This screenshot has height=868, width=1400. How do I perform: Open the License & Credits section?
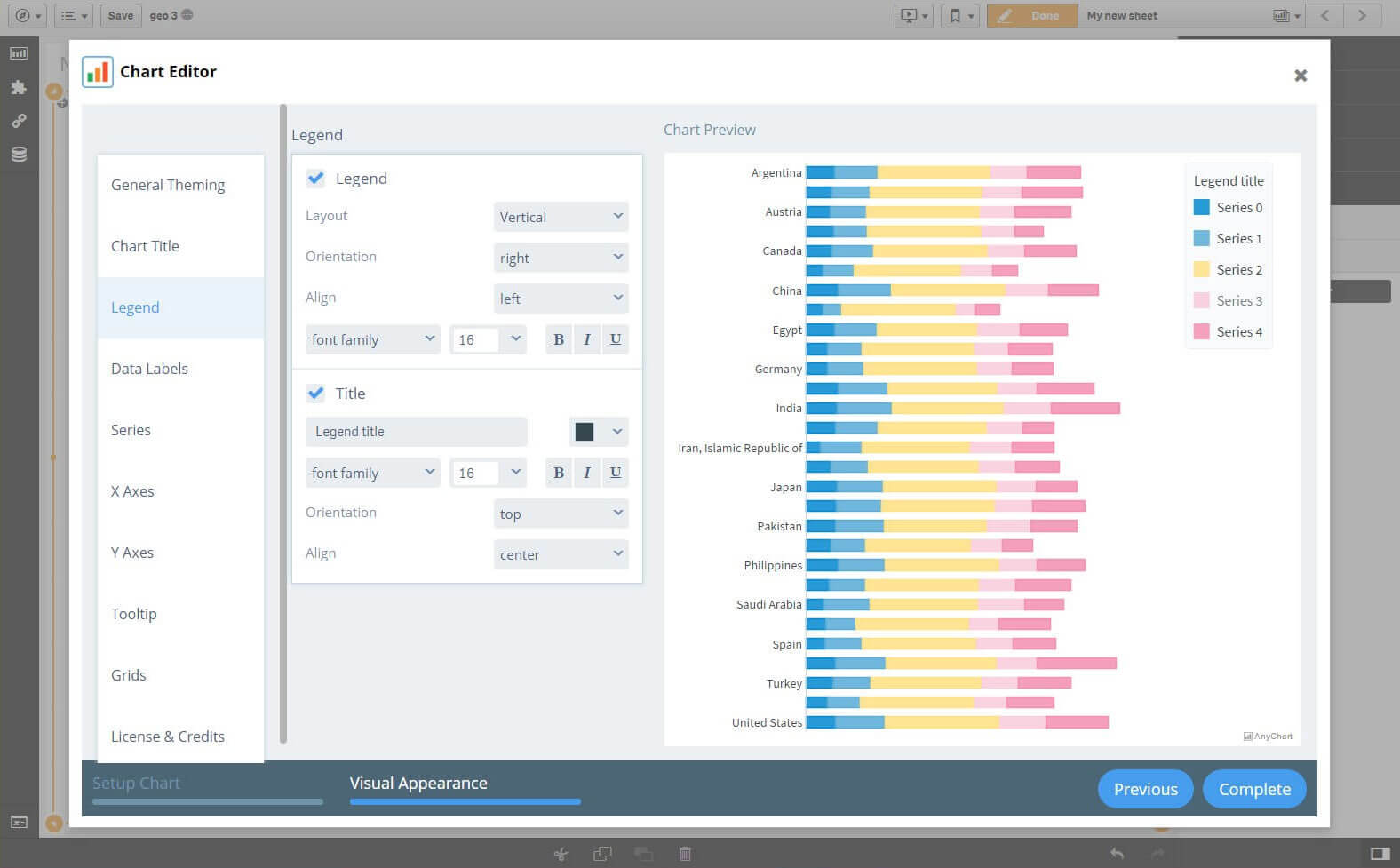coord(180,737)
